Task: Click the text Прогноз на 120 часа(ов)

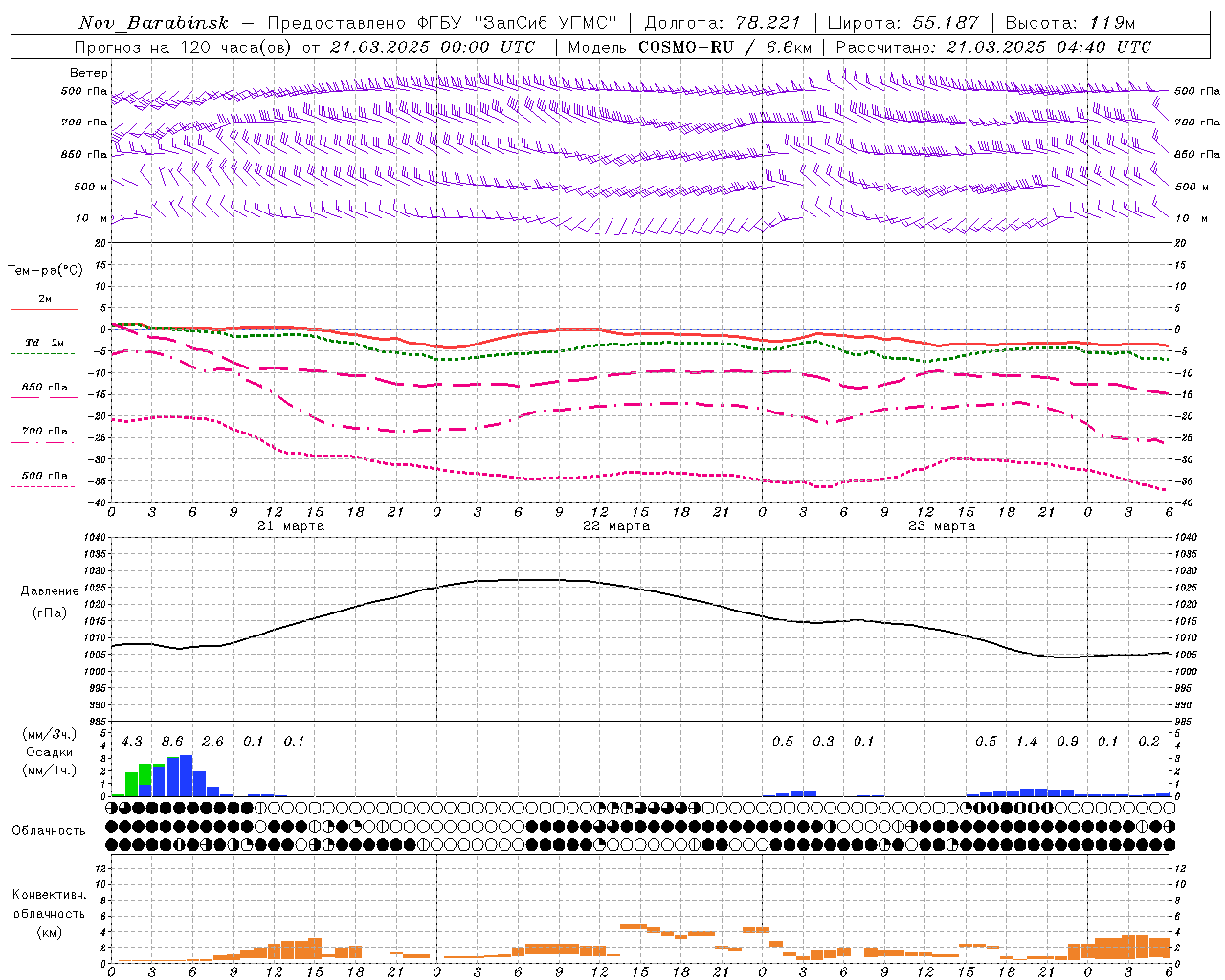Action: 182,47
